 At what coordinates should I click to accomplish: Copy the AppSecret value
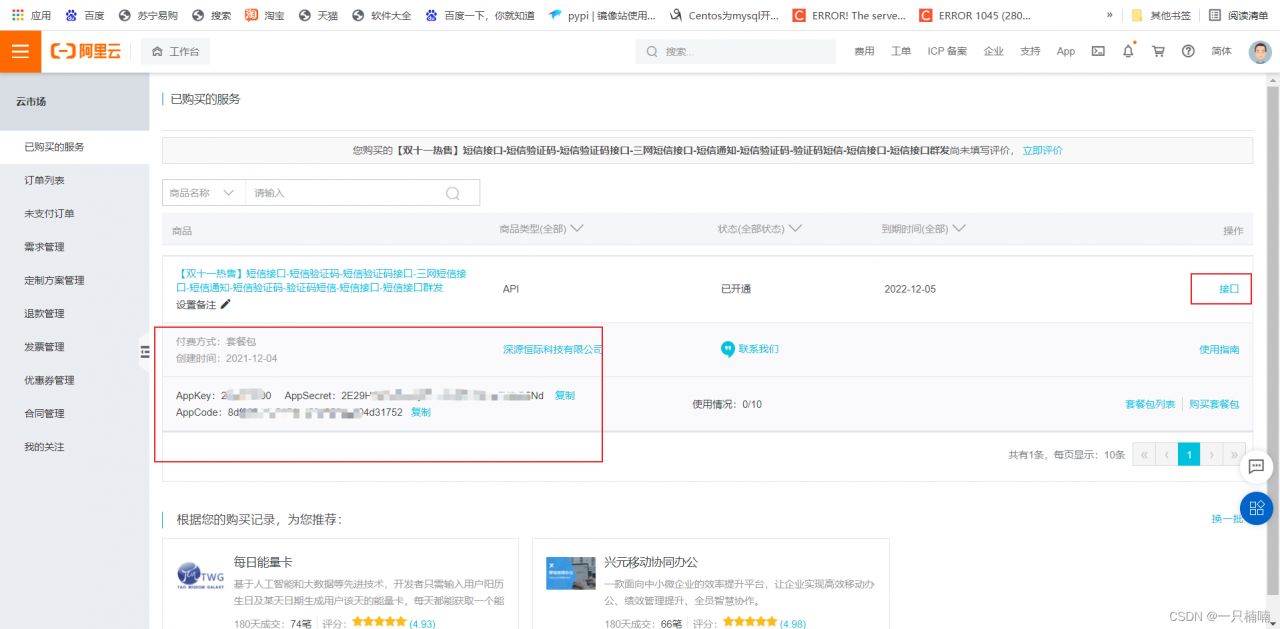point(565,395)
